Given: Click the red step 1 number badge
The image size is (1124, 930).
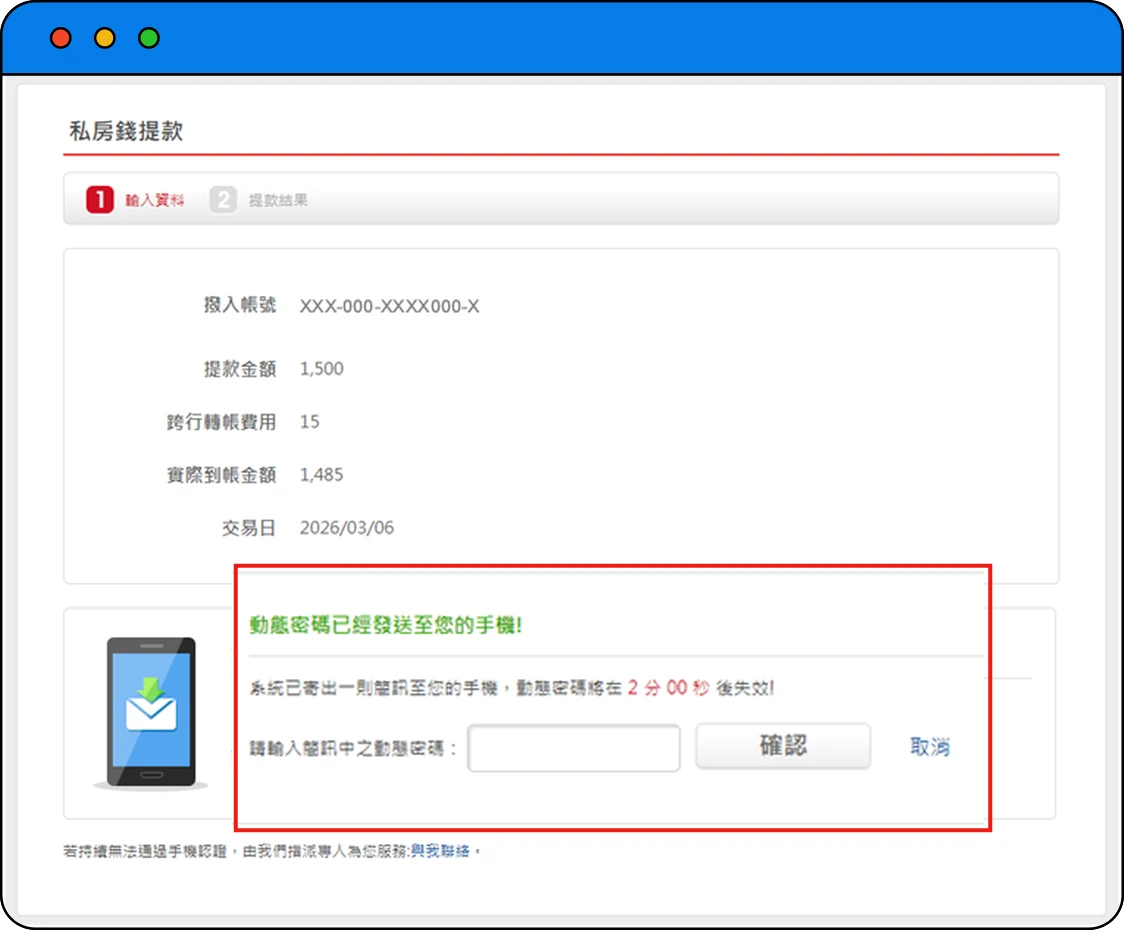Looking at the screenshot, I should point(100,199).
